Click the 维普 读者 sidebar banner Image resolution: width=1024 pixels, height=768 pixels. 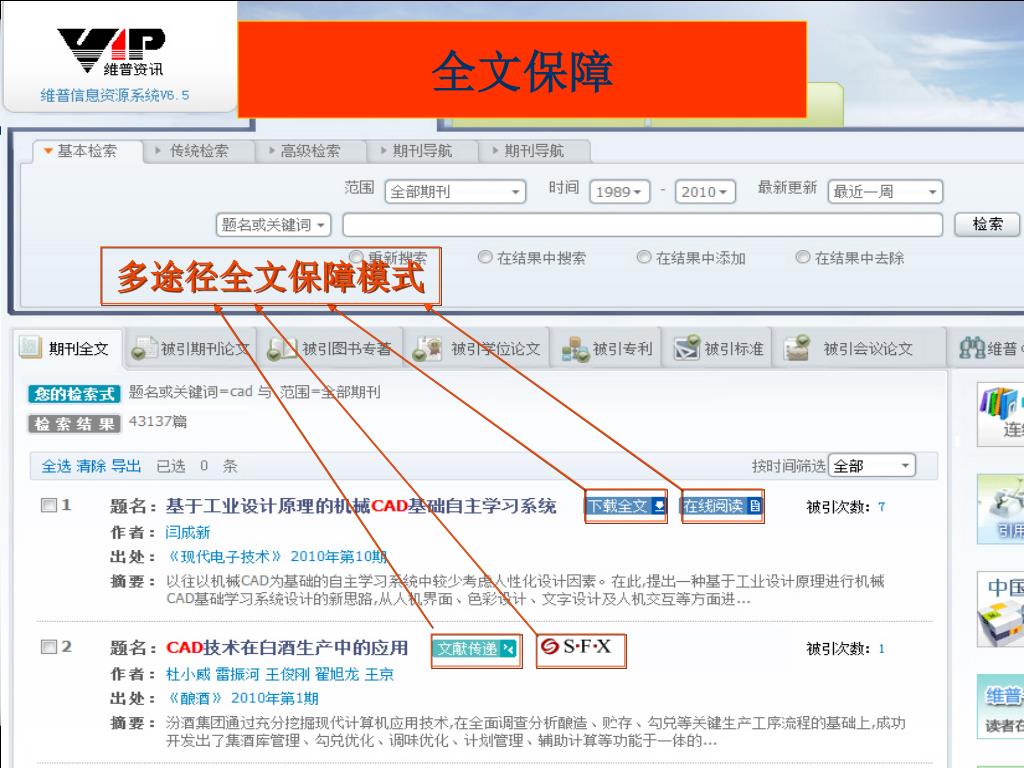[1000, 707]
